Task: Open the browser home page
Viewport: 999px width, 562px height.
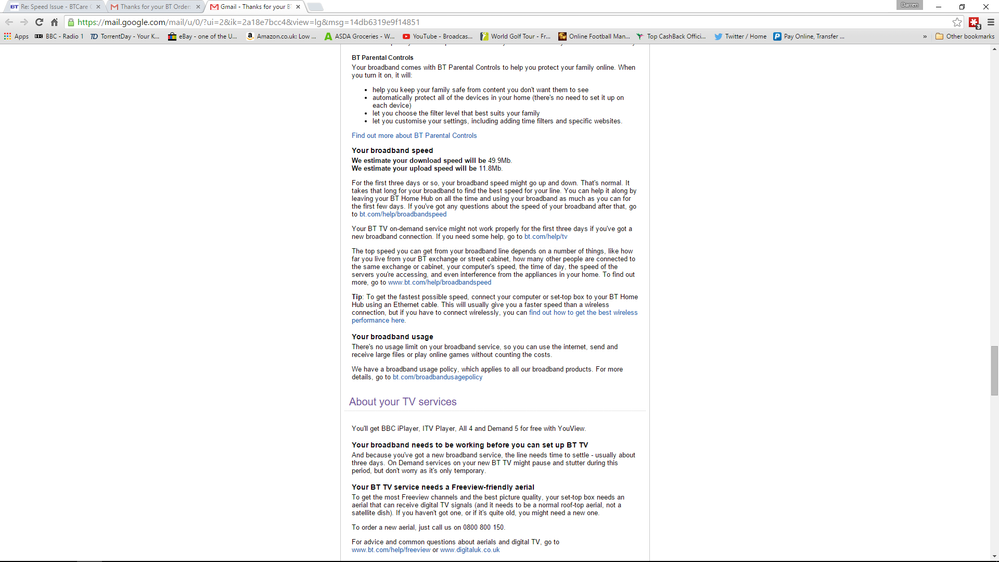Action: click(x=54, y=22)
